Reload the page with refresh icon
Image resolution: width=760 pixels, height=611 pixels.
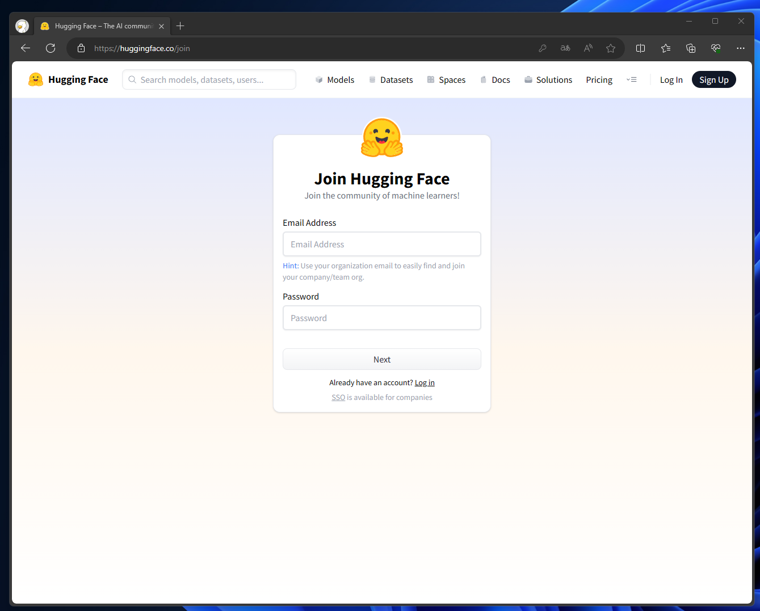point(50,48)
